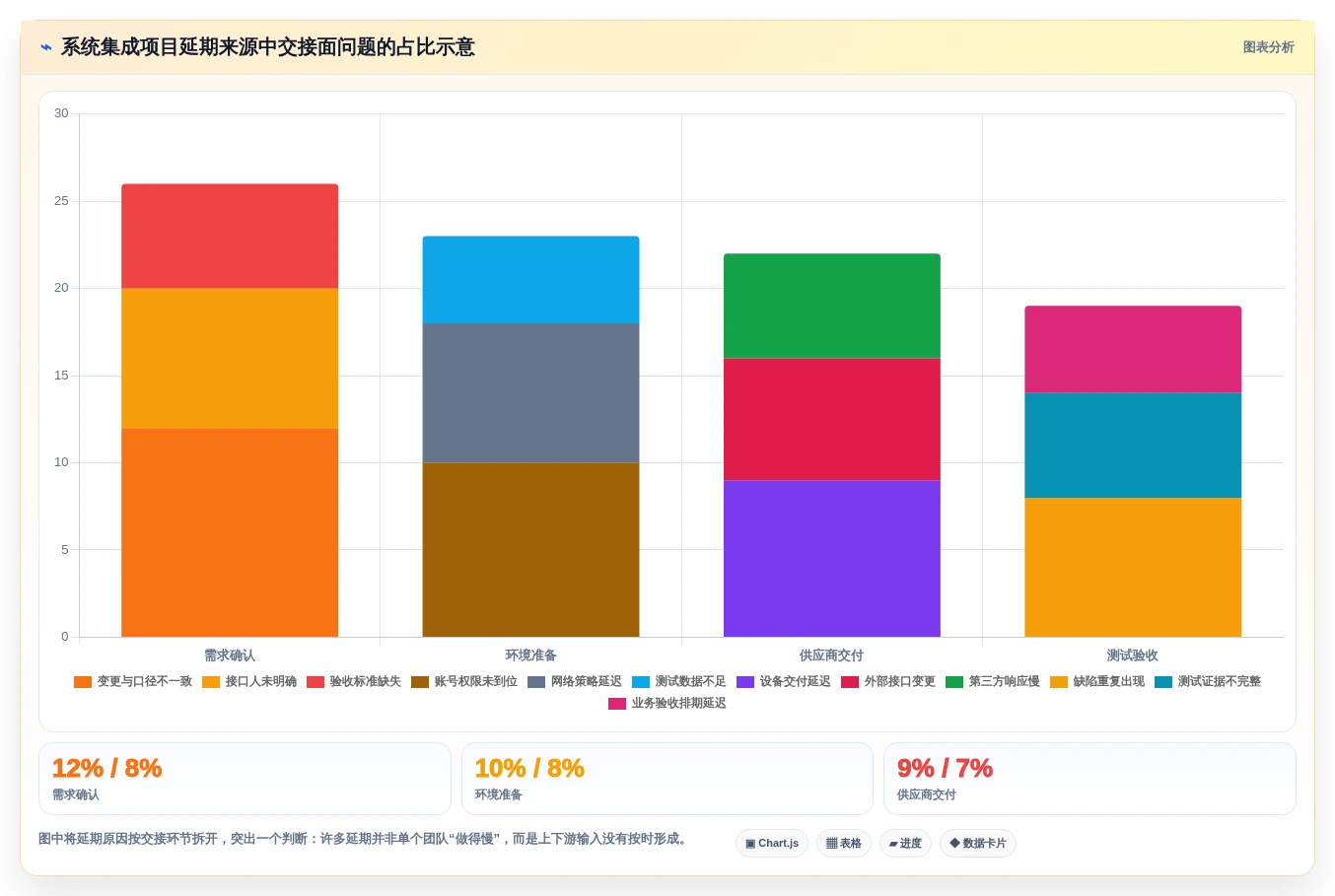Viewport: 1335px width, 896px height.
Task: Hide the 测试证据不完整 legend series
Action: click(1208, 682)
